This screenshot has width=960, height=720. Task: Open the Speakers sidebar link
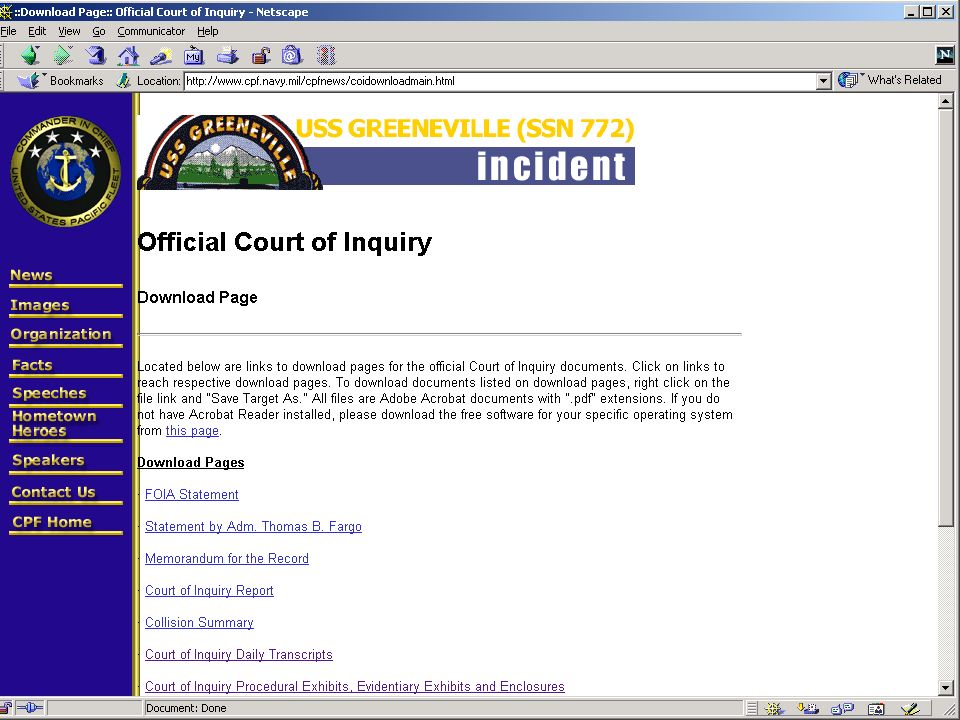click(48, 460)
